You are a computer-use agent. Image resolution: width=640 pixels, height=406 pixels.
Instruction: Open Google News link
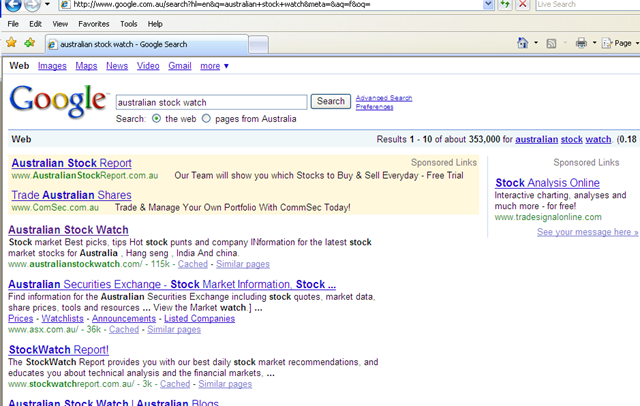click(117, 66)
